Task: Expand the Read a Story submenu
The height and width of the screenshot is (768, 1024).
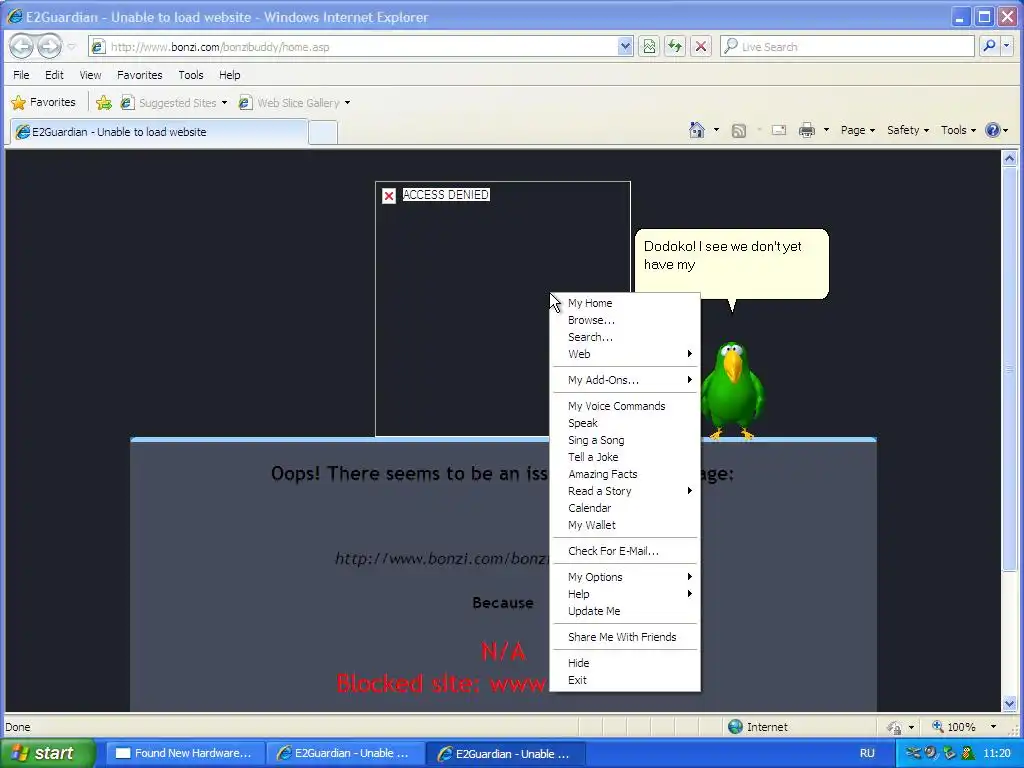Action: [x=626, y=491]
